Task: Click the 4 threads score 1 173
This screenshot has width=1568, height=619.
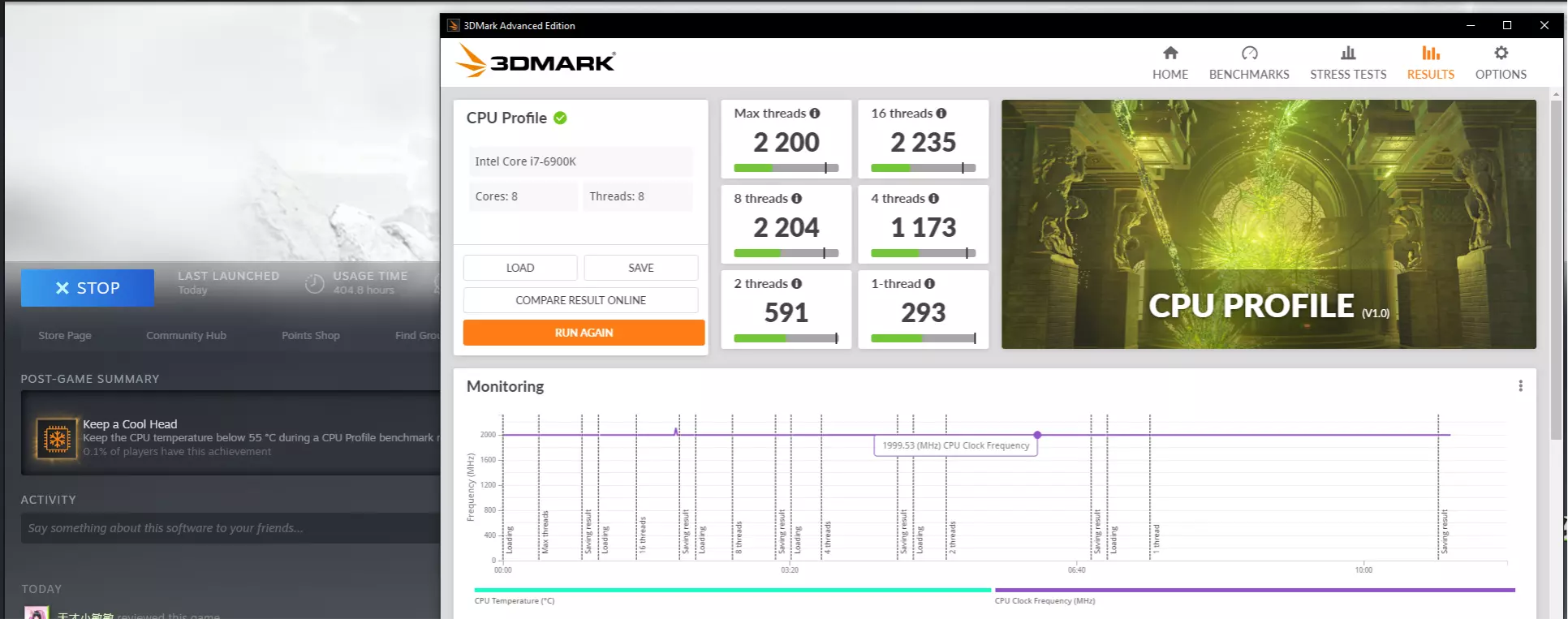Action: click(x=924, y=228)
